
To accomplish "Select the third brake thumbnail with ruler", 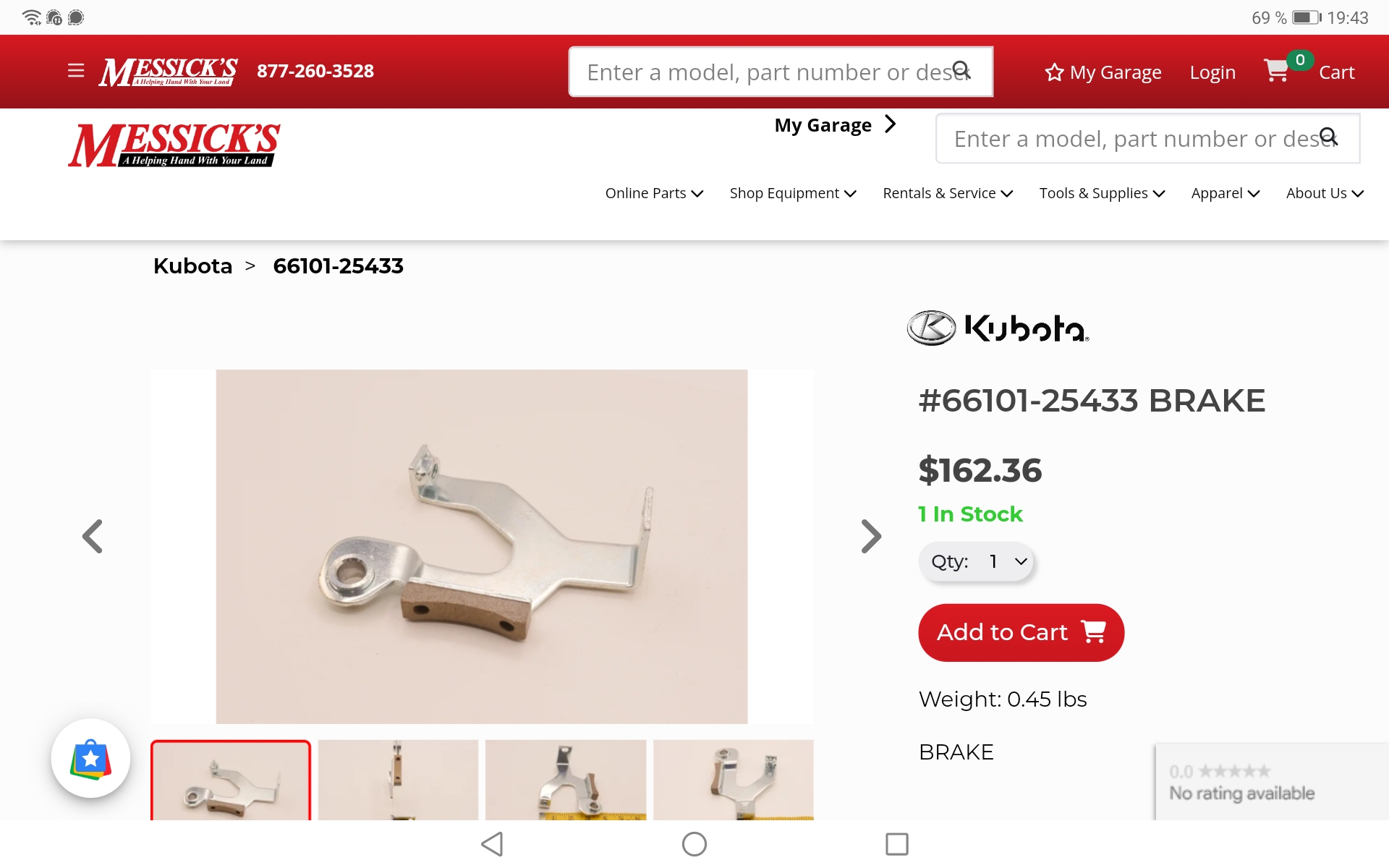I will tap(566, 780).
